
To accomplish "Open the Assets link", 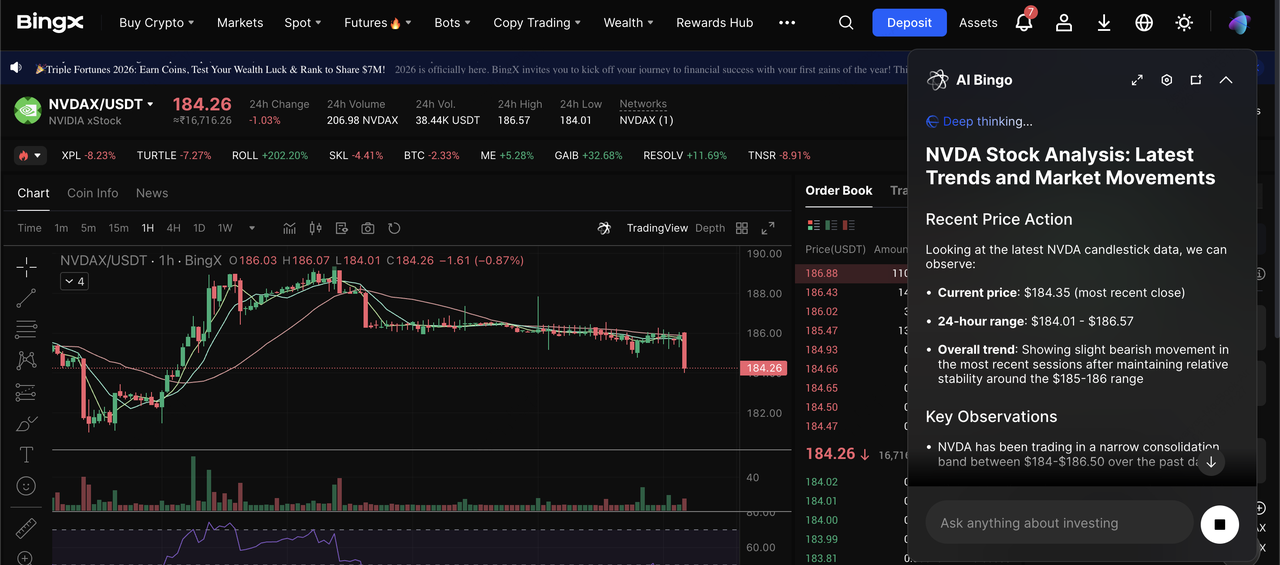I will coord(978,22).
